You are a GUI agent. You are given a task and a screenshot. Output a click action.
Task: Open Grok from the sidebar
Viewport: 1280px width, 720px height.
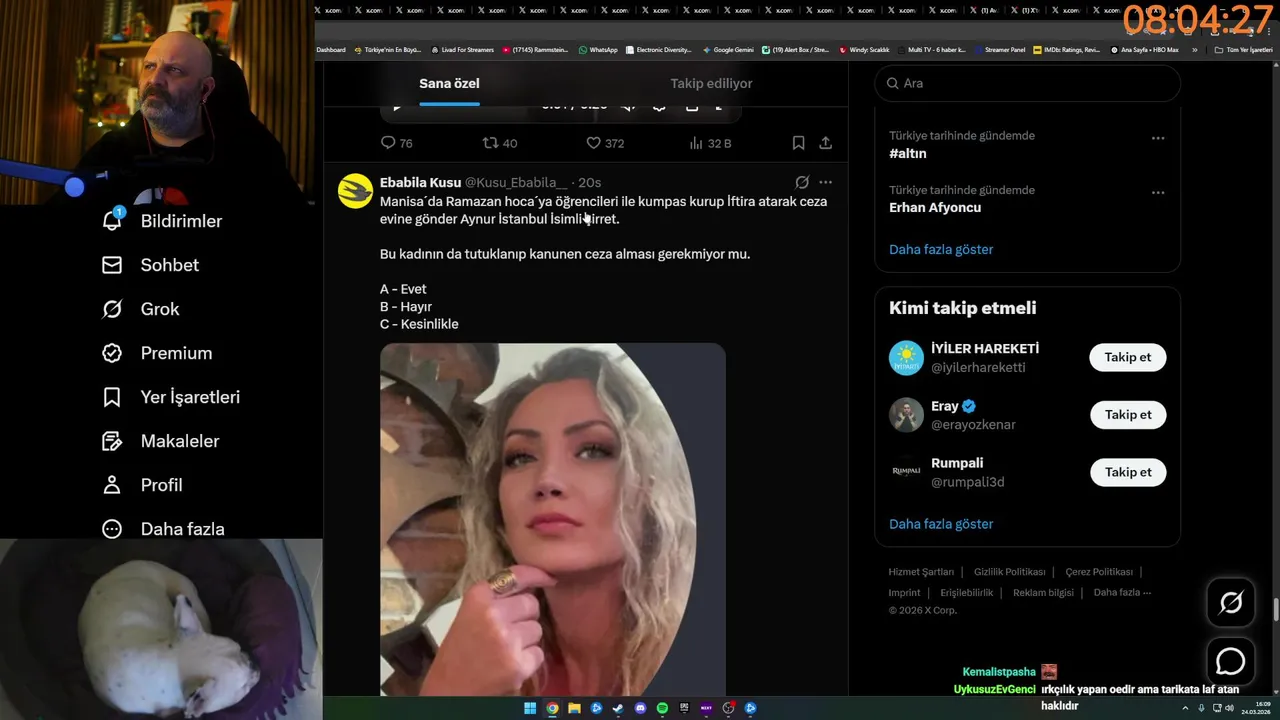140,309
